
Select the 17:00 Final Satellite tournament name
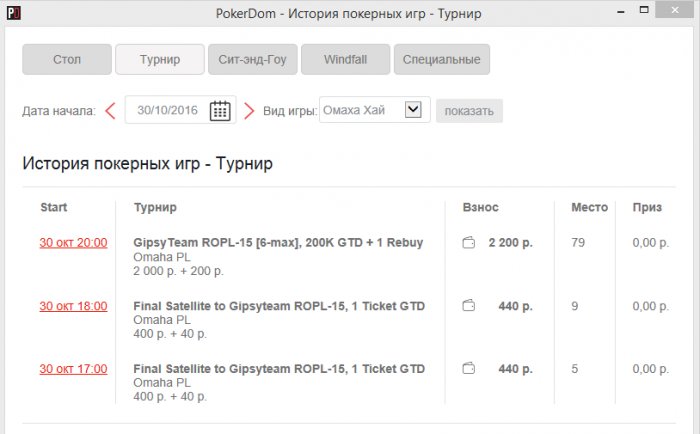(279, 369)
